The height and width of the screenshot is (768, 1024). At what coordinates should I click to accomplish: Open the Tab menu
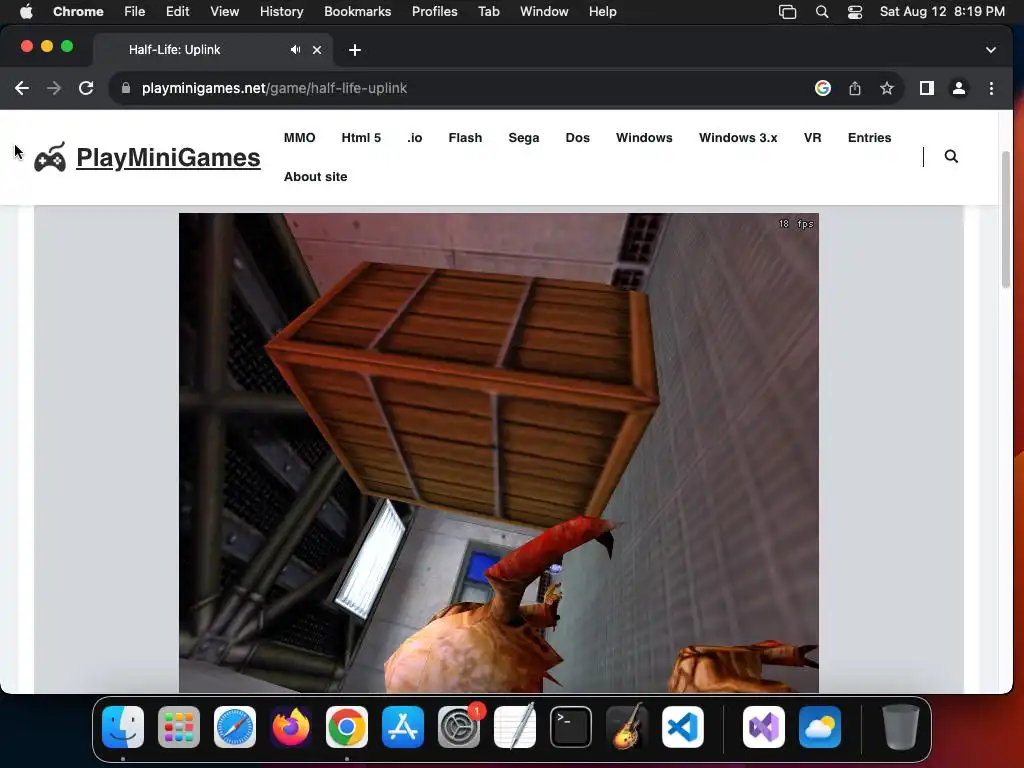pyautogui.click(x=488, y=12)
